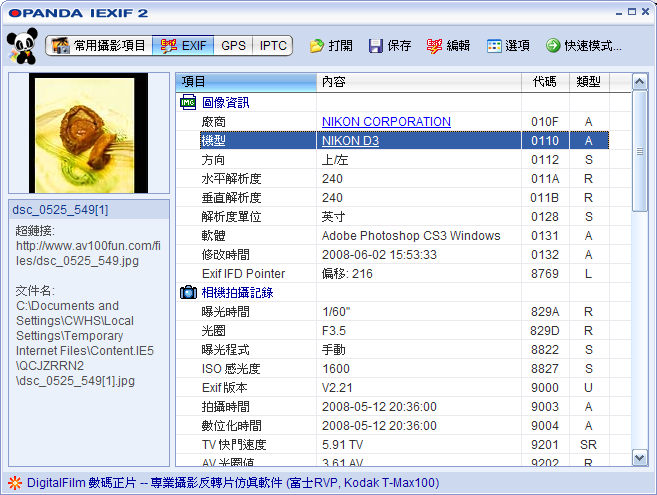
Task: Click the 快速模式 quick mode button
Action: point(584,45)
